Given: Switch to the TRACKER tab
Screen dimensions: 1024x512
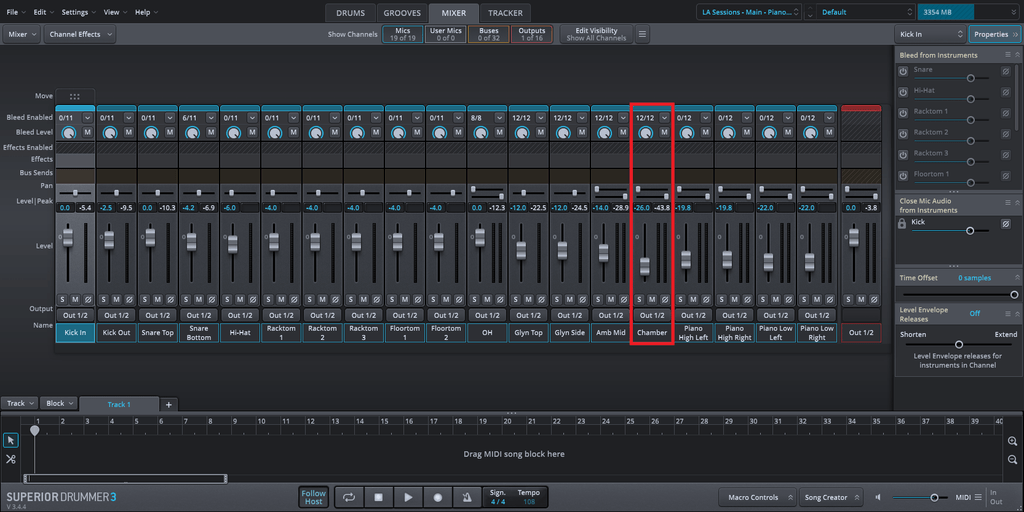Looking at the screenshot, I should tap(505, 13).
